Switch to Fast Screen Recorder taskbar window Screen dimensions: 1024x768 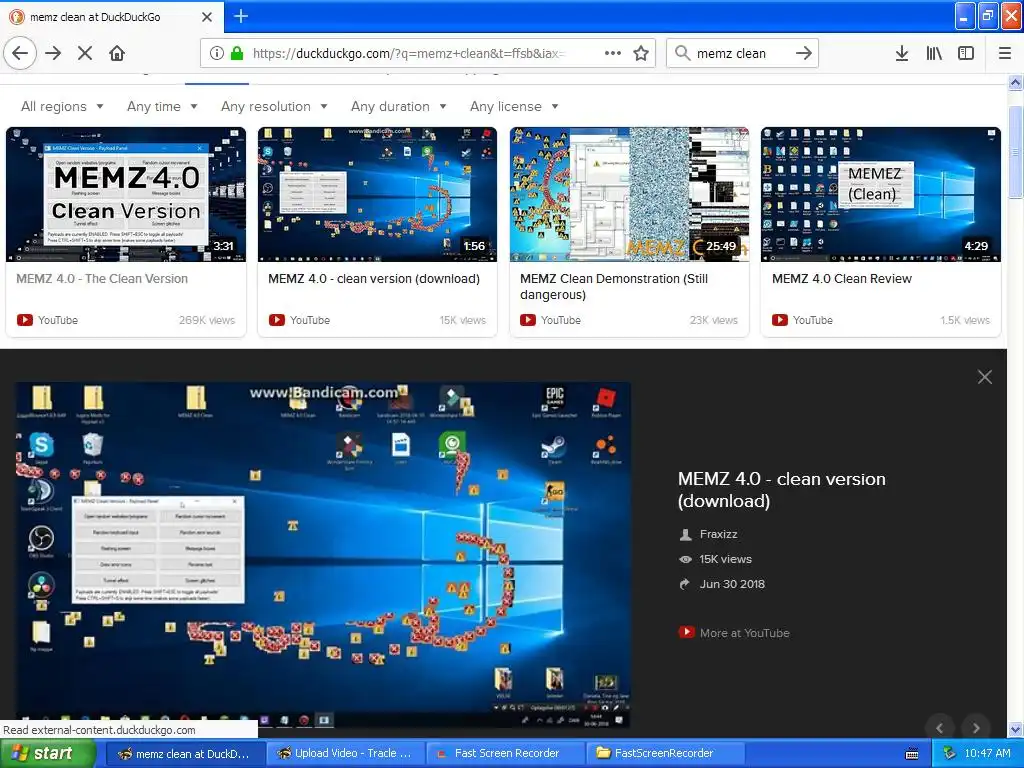[505, 754]
